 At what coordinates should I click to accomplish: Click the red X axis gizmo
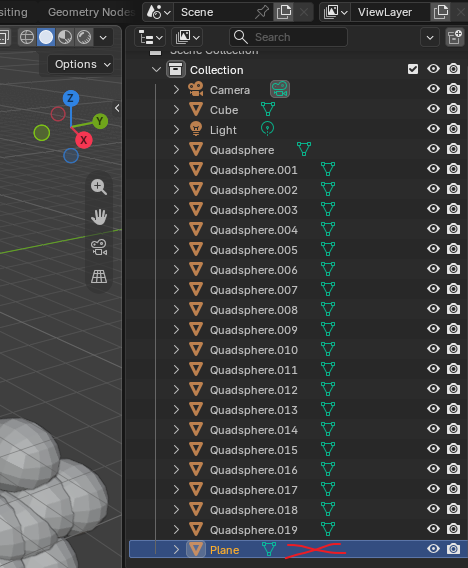point(84,140)
